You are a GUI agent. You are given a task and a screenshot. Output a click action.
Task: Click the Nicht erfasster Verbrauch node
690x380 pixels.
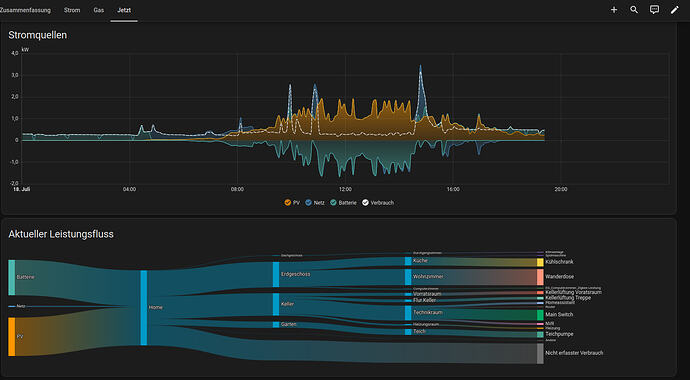540,354
